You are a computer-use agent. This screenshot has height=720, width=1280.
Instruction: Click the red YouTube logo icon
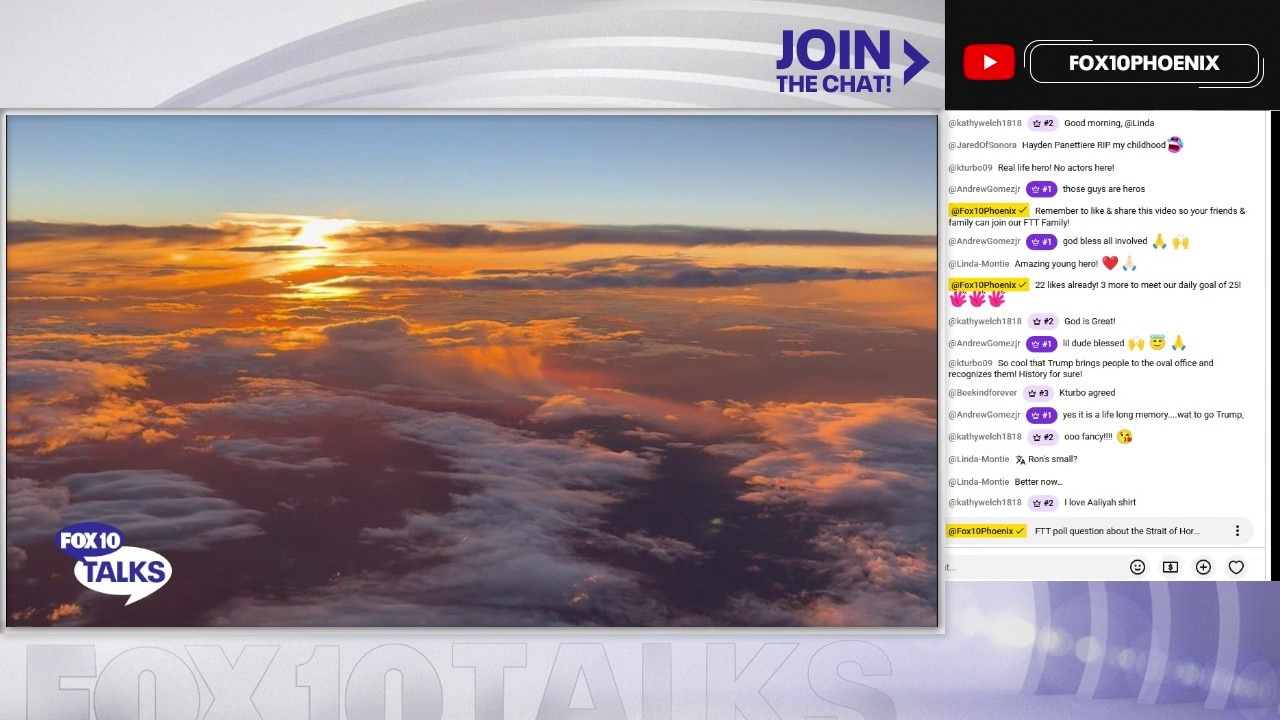coord(989,62)
